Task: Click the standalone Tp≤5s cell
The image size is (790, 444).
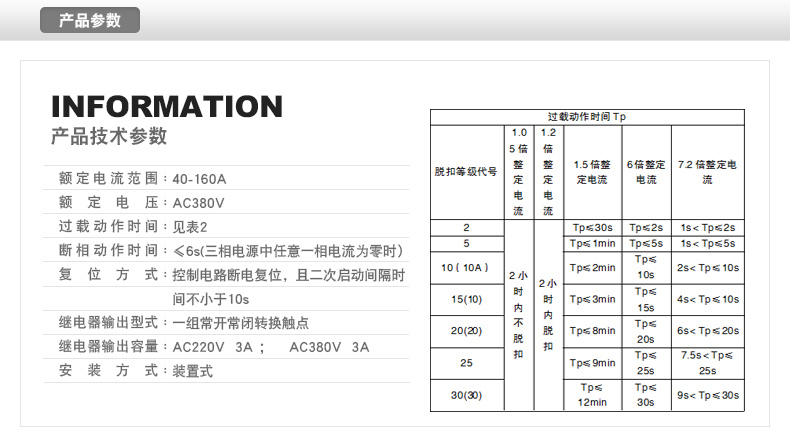Action: (646, 243)
